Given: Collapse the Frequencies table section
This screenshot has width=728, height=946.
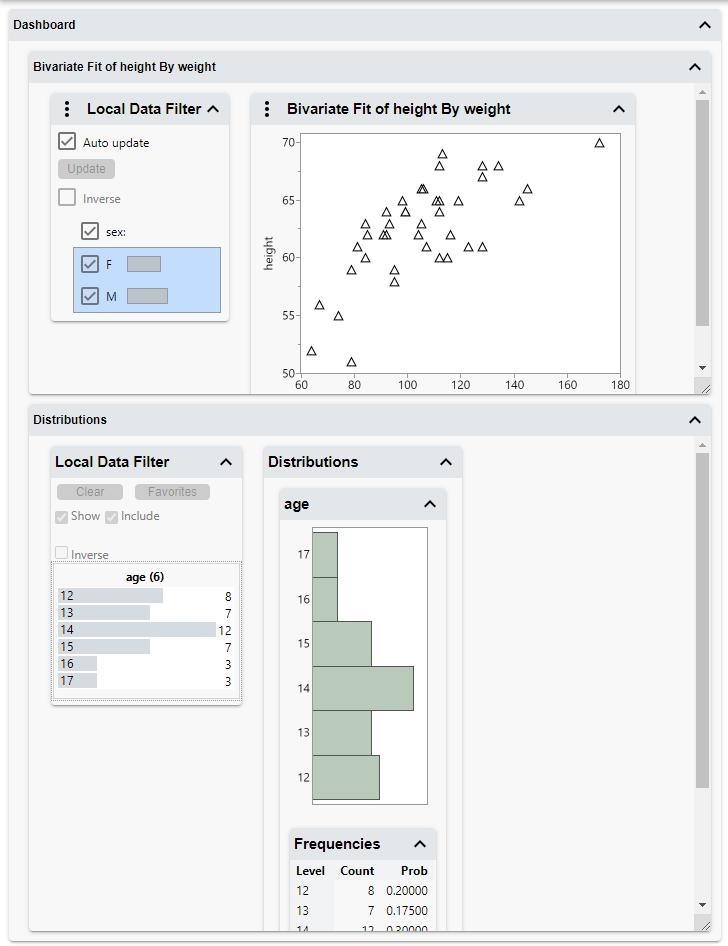Looking at the screenshot, I should (x=420, y=844).
